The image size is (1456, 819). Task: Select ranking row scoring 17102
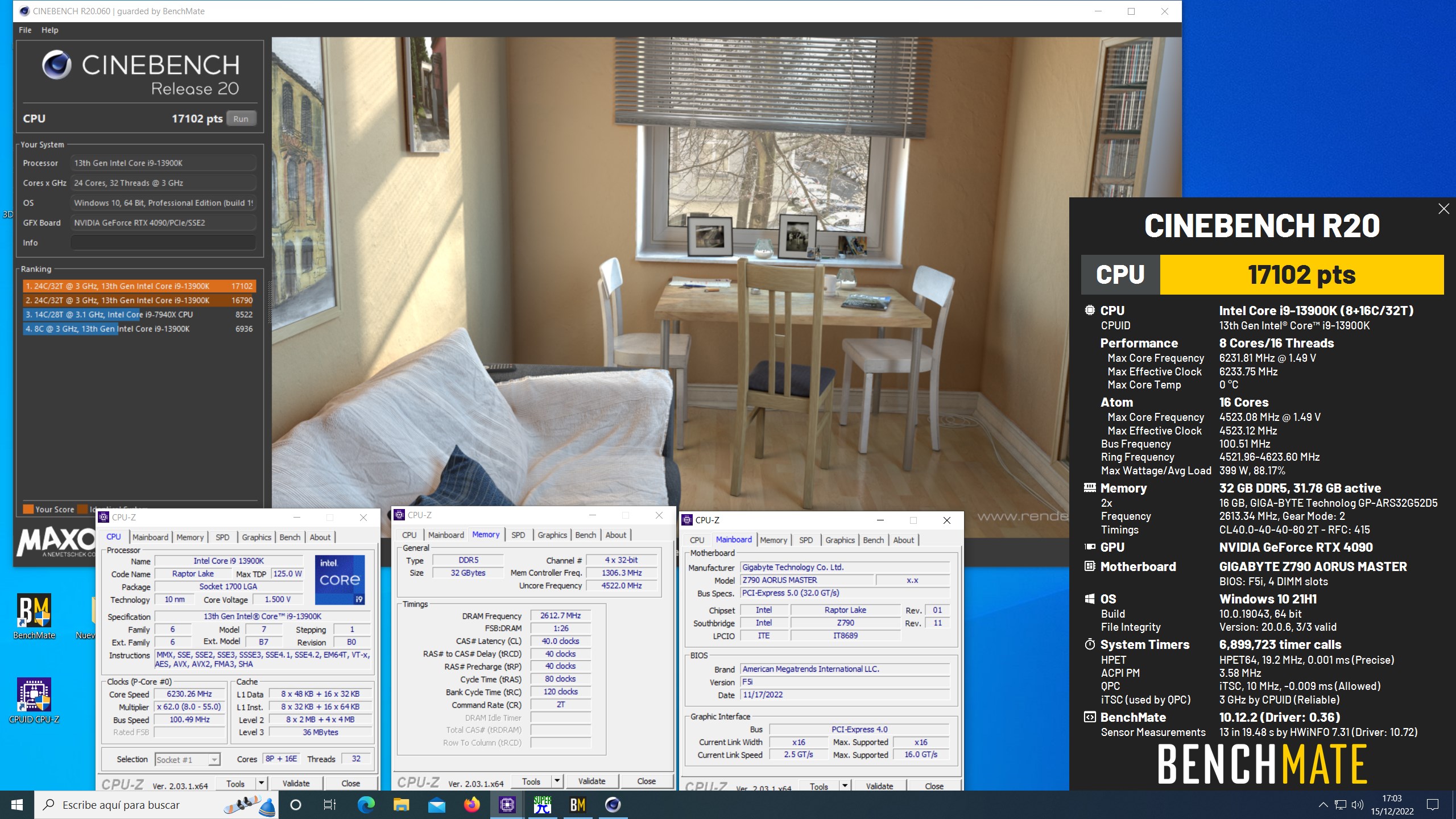(139, 286)
